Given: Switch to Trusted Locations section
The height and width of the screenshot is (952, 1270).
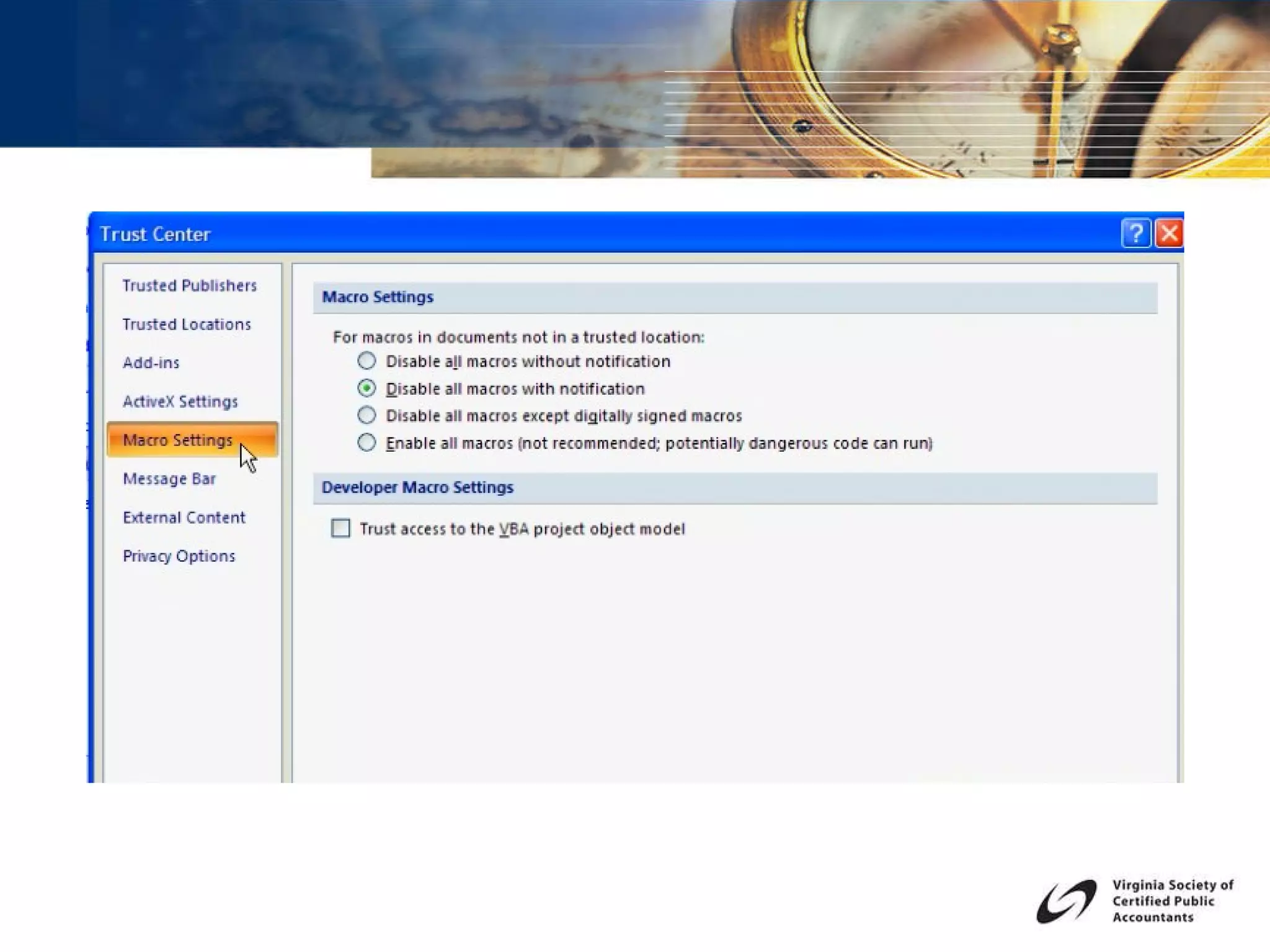Looking at the screenshot, I should [x=187, y=324].
